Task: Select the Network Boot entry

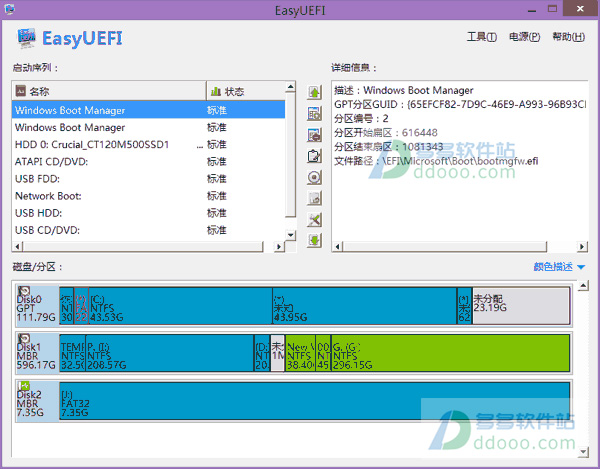Action: 148,196
